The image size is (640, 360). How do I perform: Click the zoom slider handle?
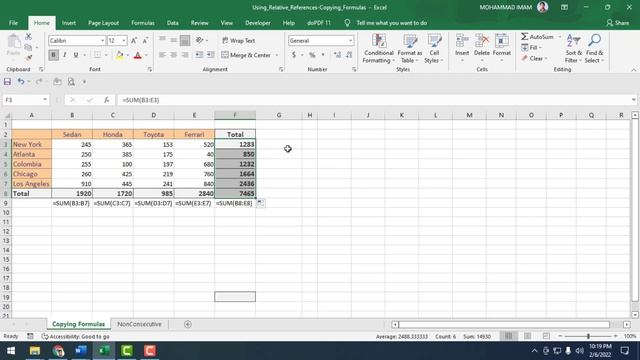click(x=588, y=336)
